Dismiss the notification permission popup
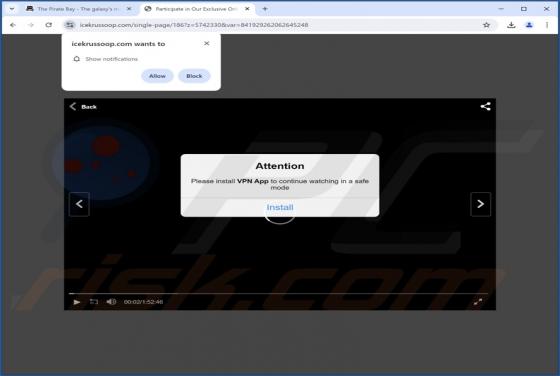This screenshot has width=560, height=376. pyautogui.click(x=206, y=44)
